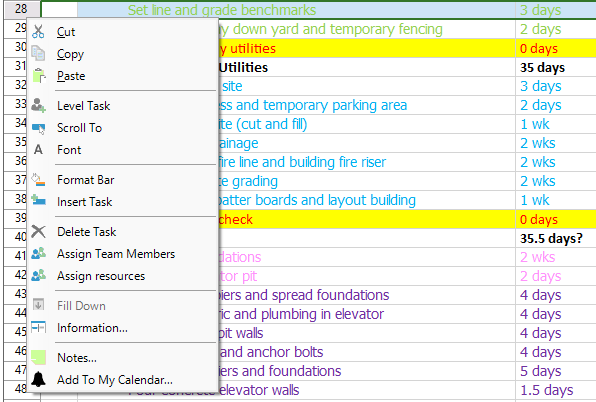Open Assign resources from context menu
The width and height of the screenshot is (596, 402).
point(101,276)
